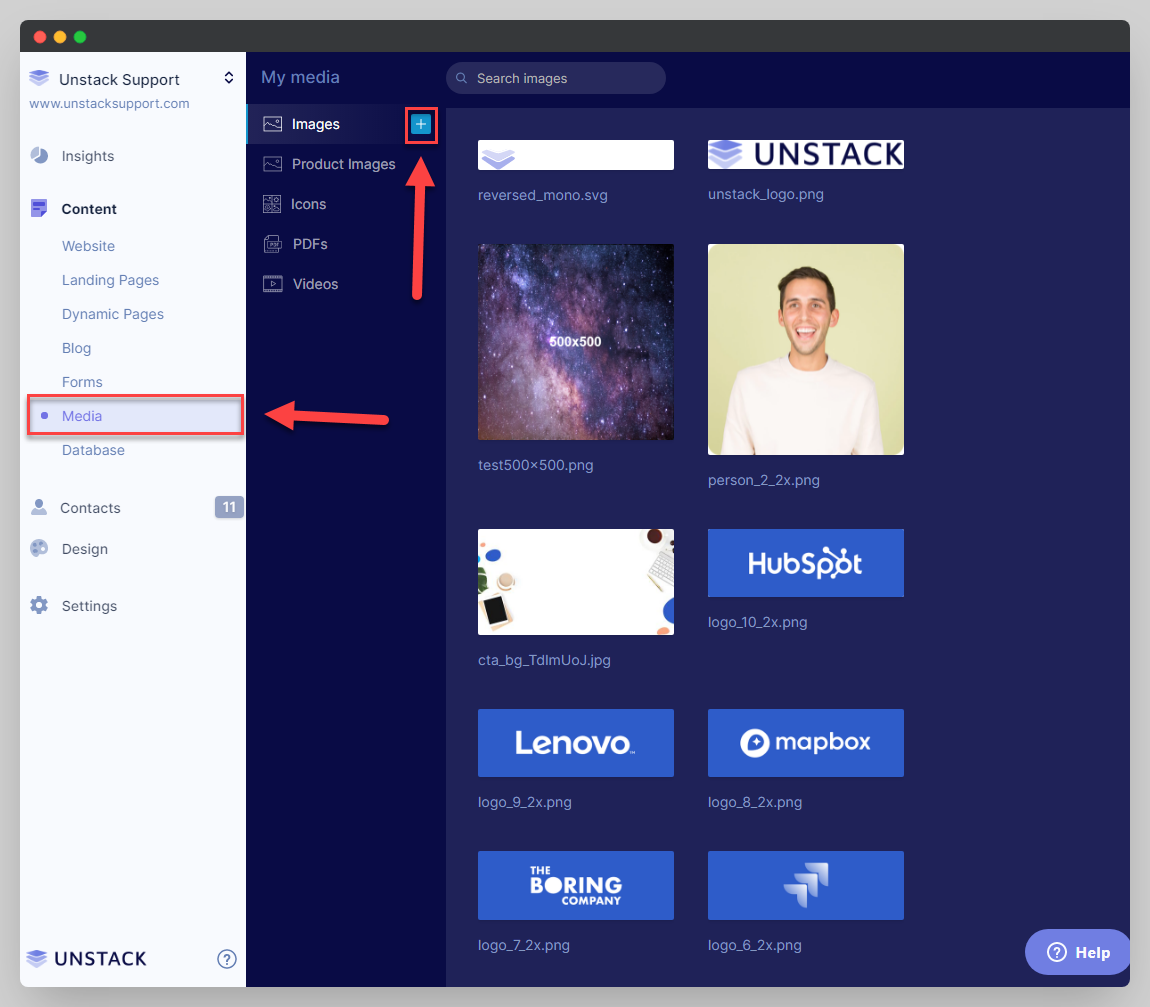
Task: Open the Insights section
Action: (x=87, y=155)
